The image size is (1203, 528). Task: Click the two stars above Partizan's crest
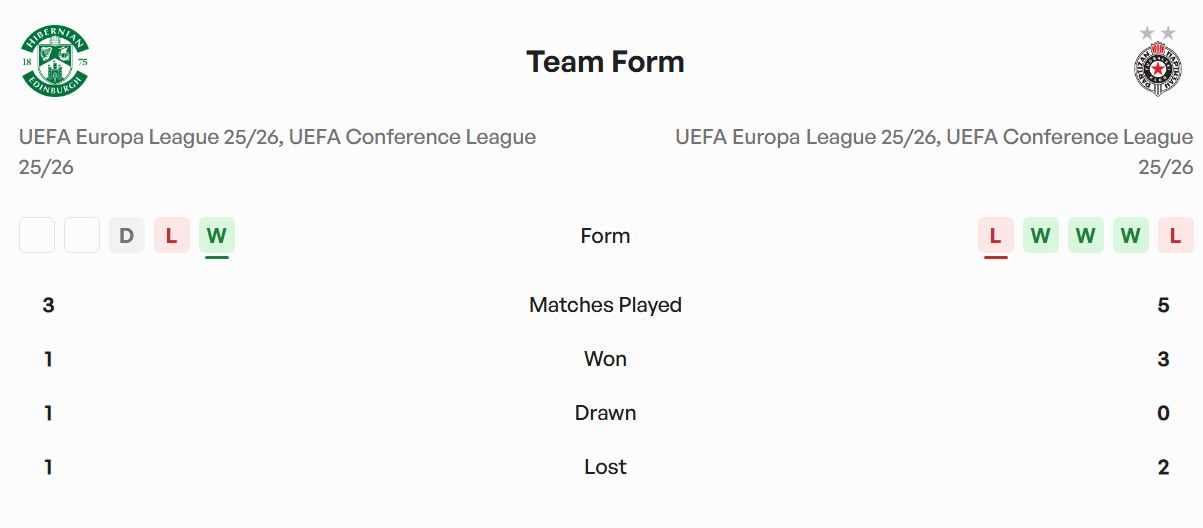(1158, 33)
